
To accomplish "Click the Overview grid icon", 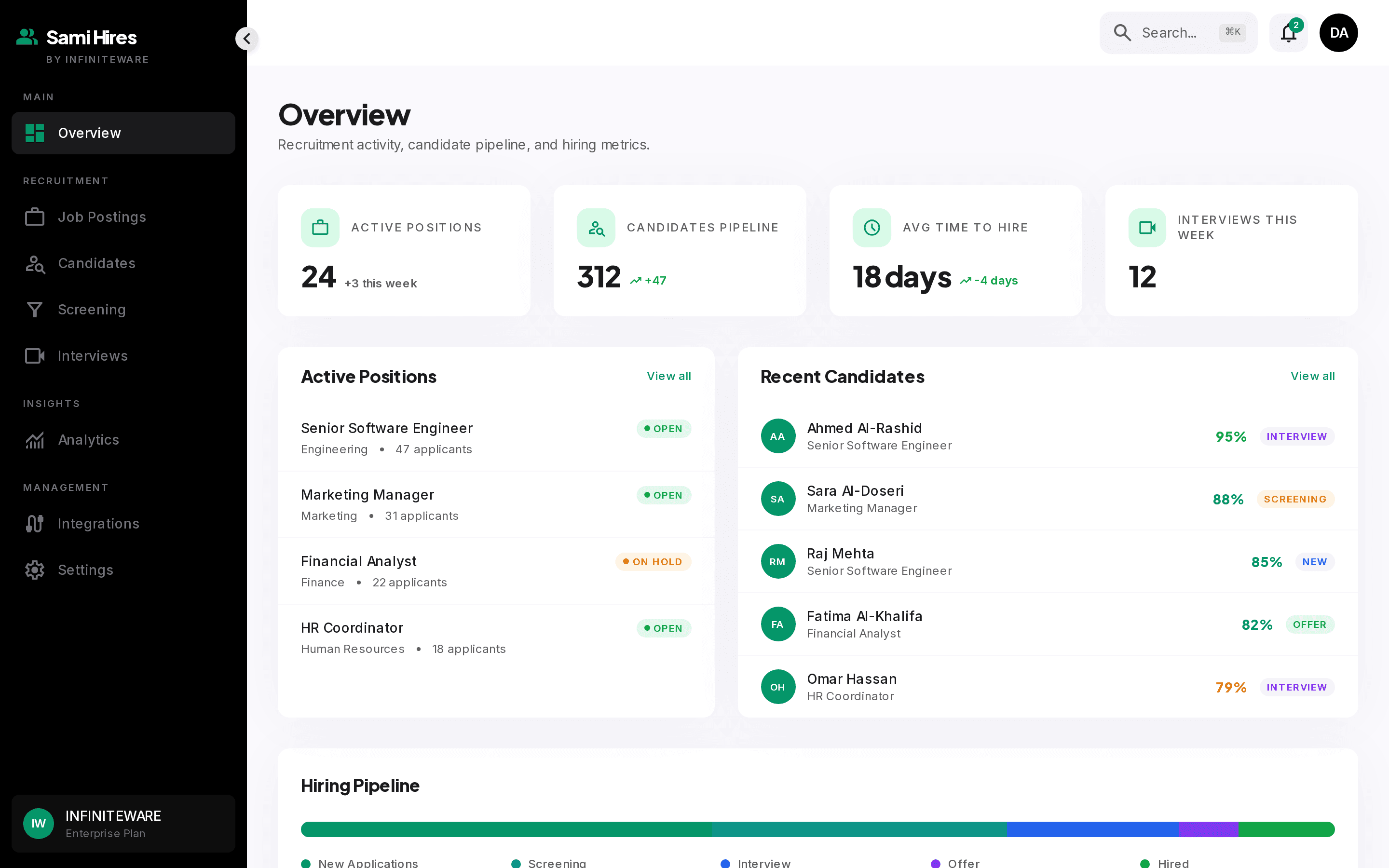I will (35, 133).
